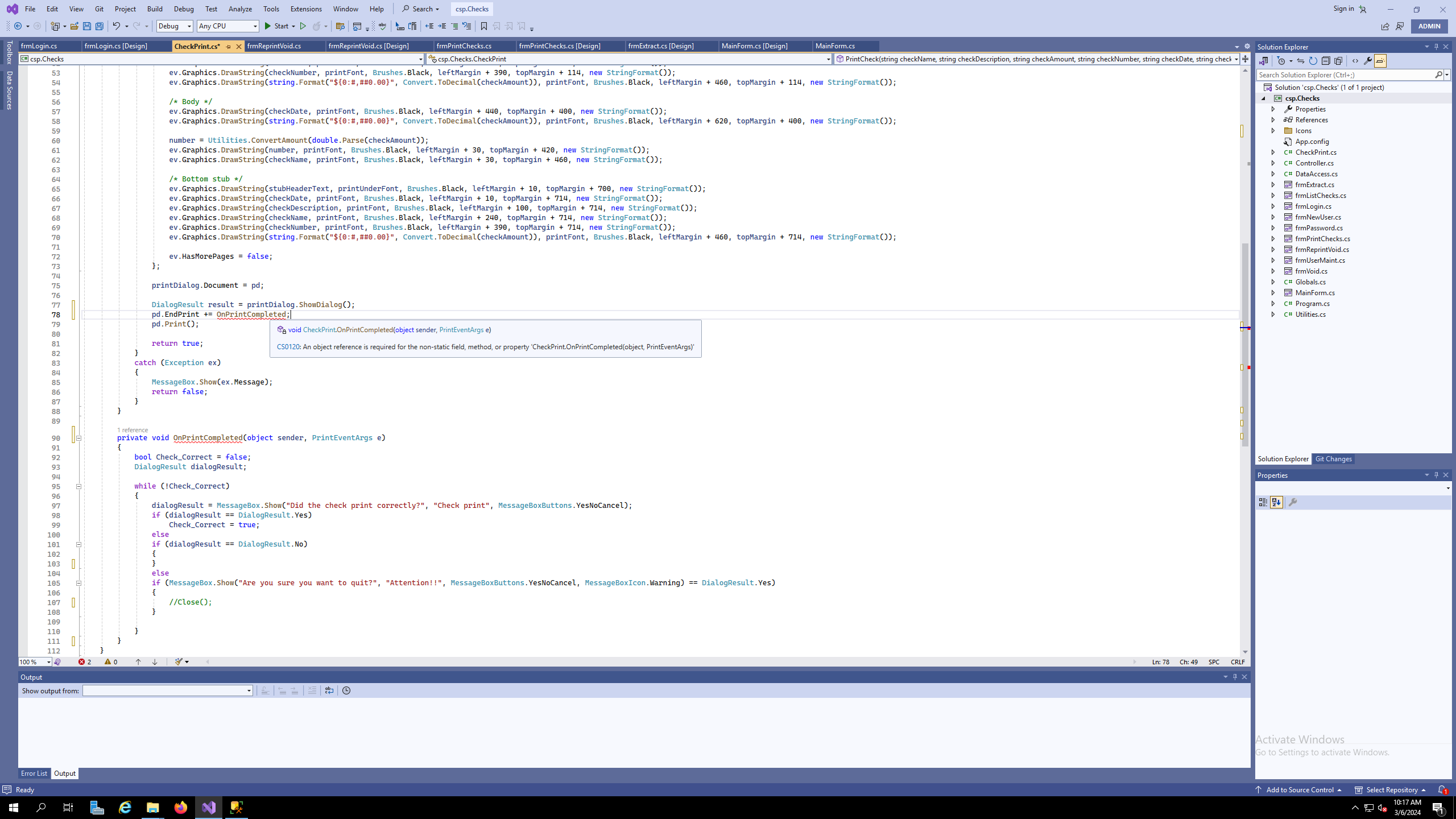
Task: Open Properties via the wrench icon in Solution Explorer
Action: [x=1368, y=61]
